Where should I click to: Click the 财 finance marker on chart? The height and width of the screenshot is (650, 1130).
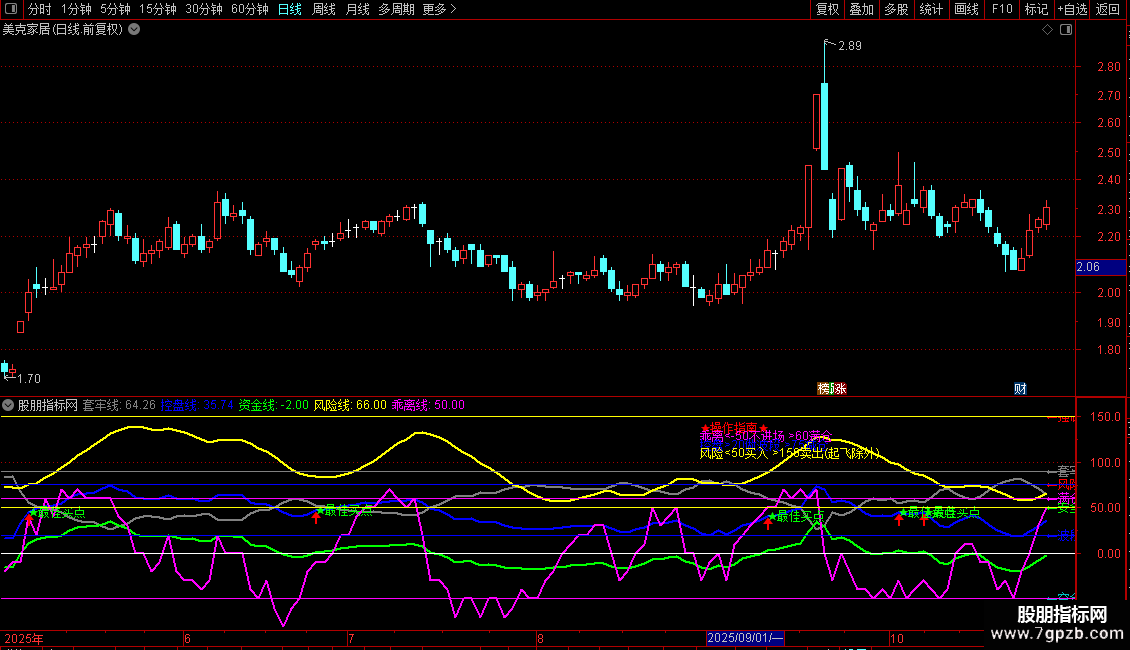pyautogui.click(x=1019, y=389)
